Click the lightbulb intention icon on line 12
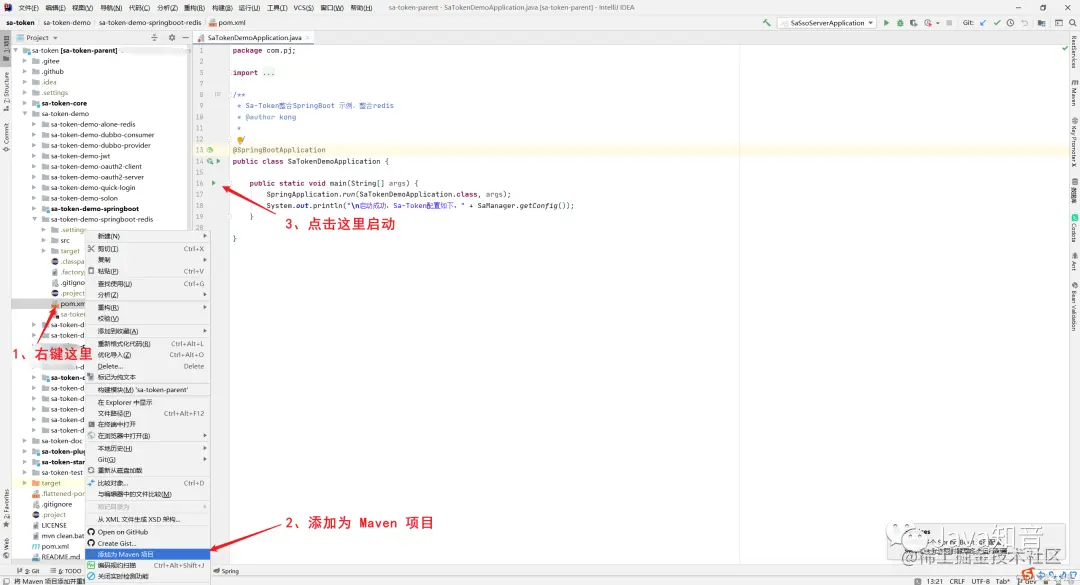 [x=241, y=139]
